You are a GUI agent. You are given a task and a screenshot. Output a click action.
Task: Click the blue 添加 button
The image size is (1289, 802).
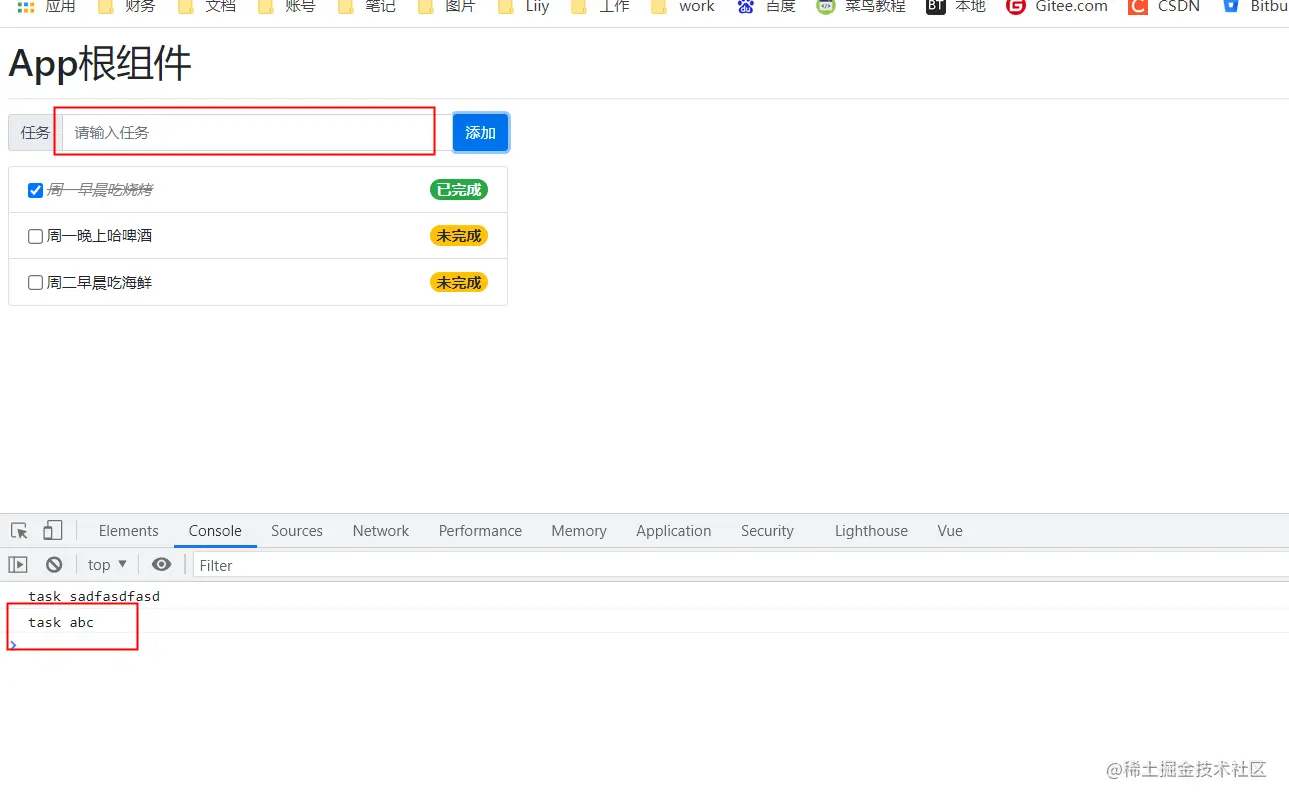(x=480, y=132)
